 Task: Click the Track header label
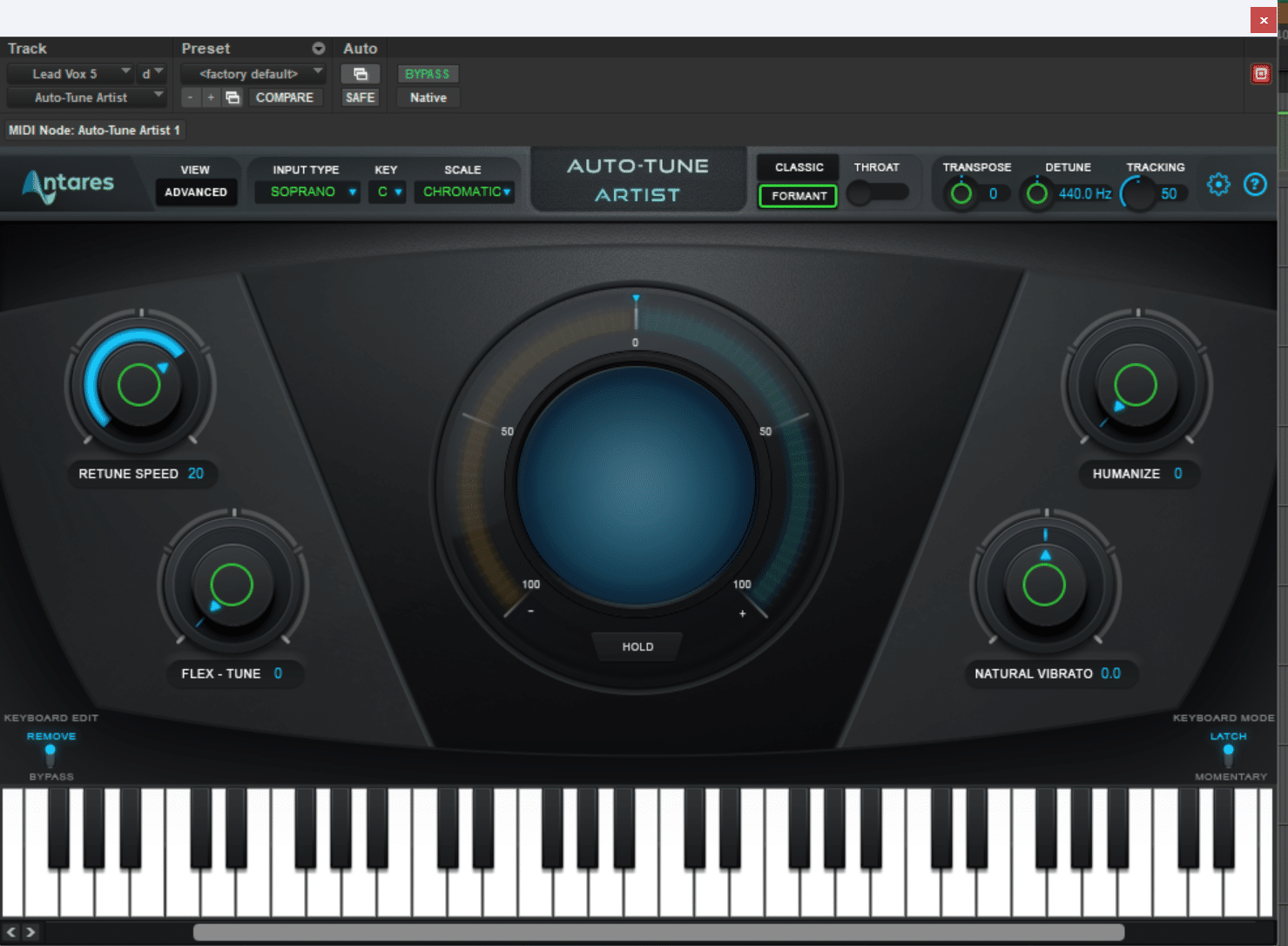click(x=27, y=49)
